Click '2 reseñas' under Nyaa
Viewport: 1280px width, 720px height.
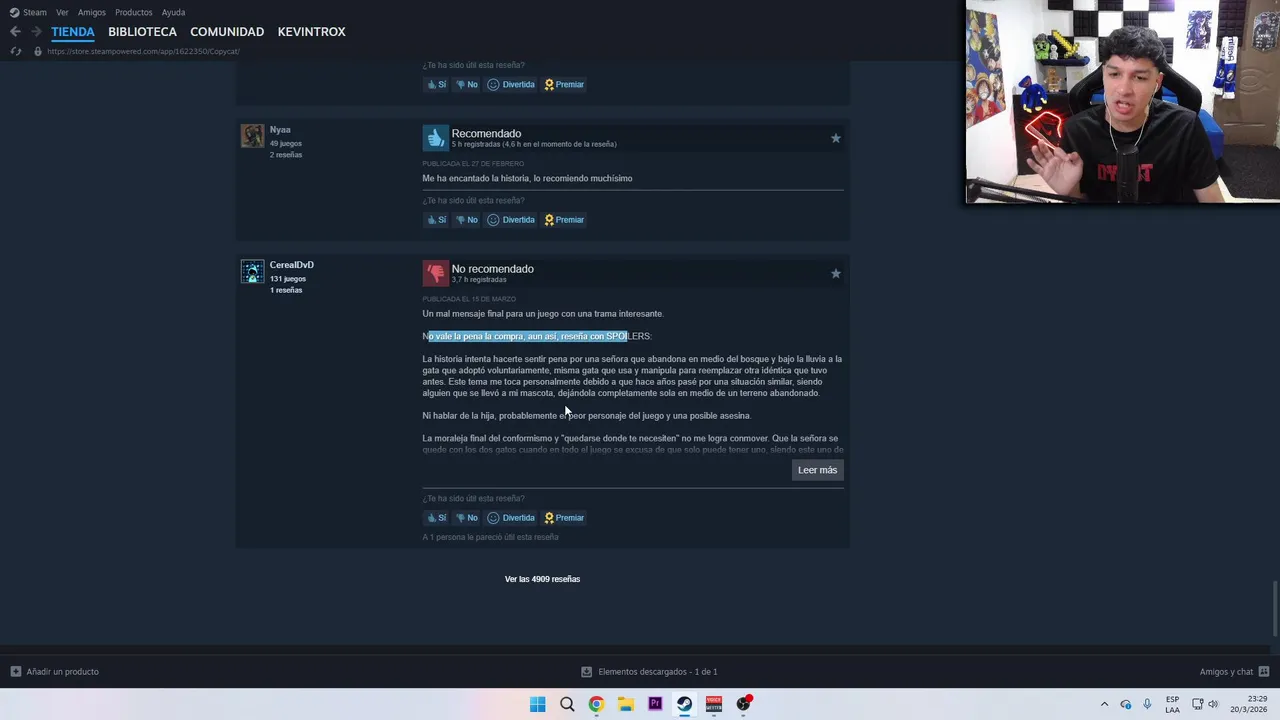285,155
